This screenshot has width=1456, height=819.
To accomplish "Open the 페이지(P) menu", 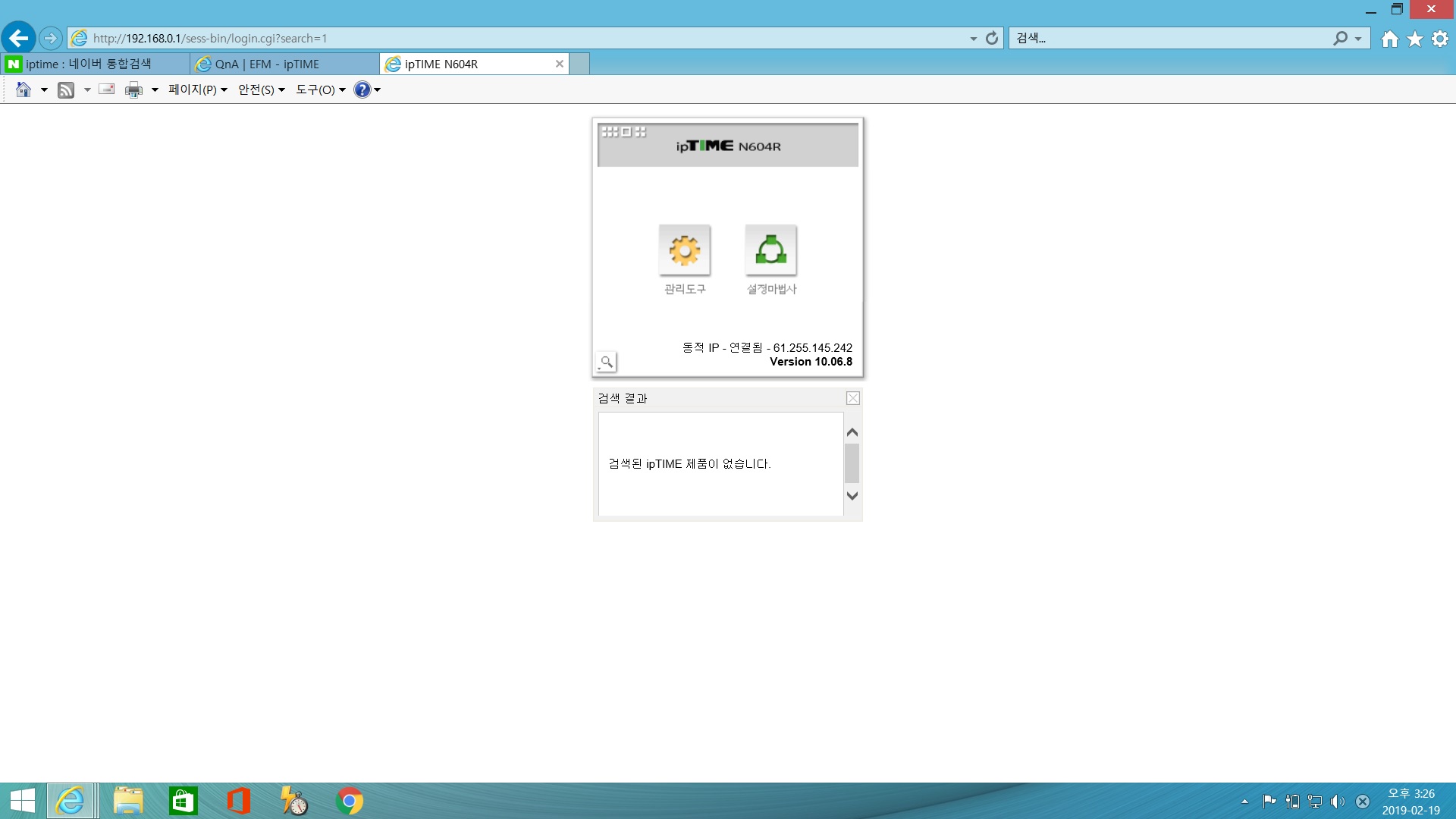I will (x=198, y=89).
